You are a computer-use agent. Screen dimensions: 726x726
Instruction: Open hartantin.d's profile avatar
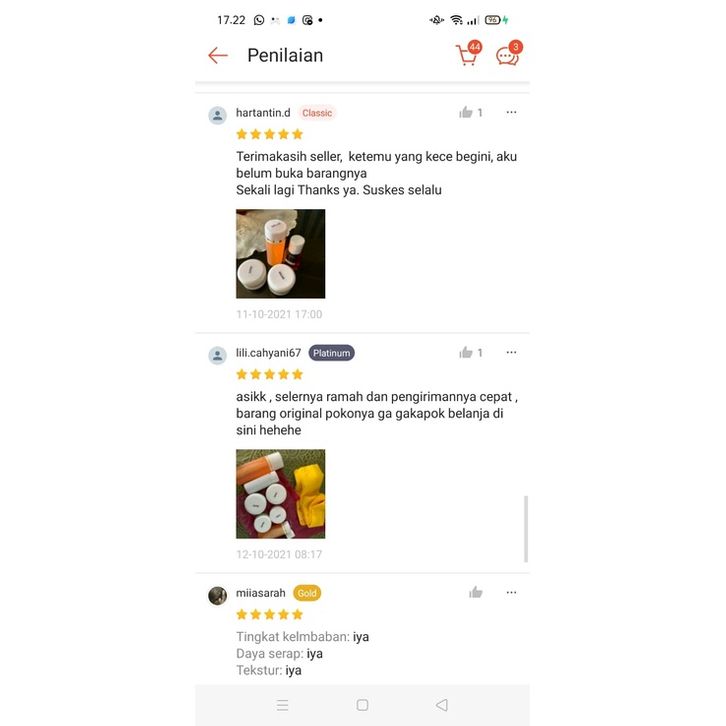(x=218, y=115)
